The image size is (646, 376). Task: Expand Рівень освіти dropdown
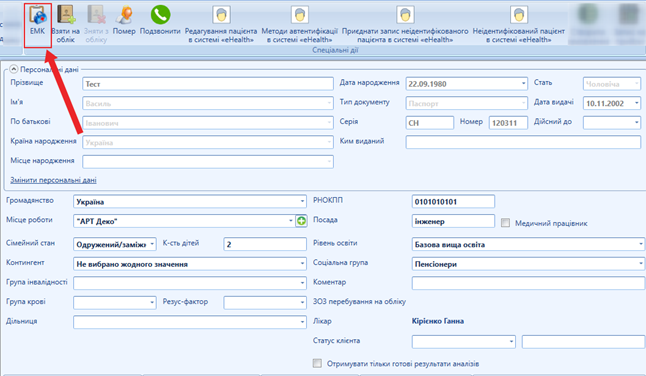coord(641,244)
